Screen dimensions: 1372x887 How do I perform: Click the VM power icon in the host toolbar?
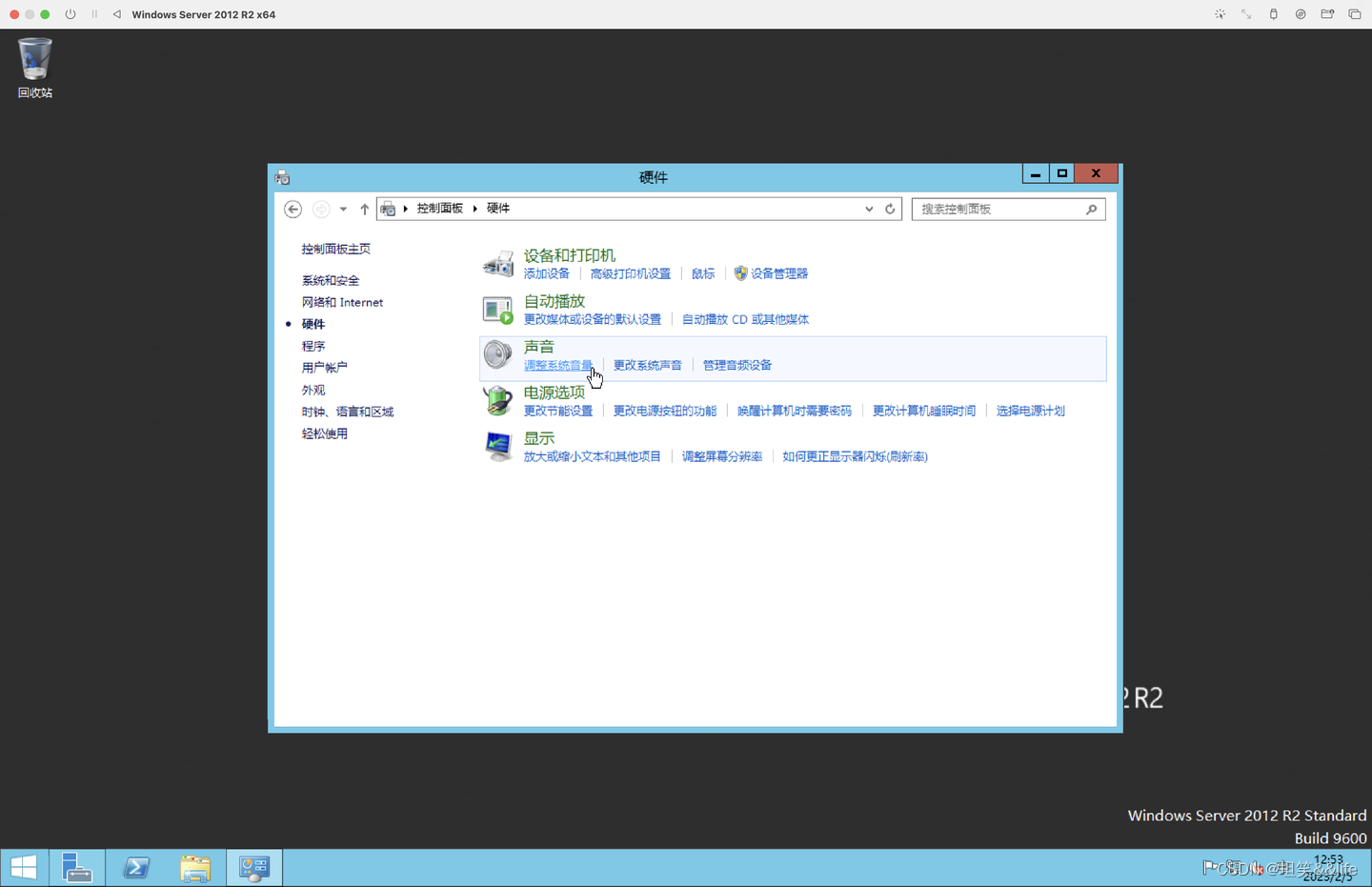71,14
